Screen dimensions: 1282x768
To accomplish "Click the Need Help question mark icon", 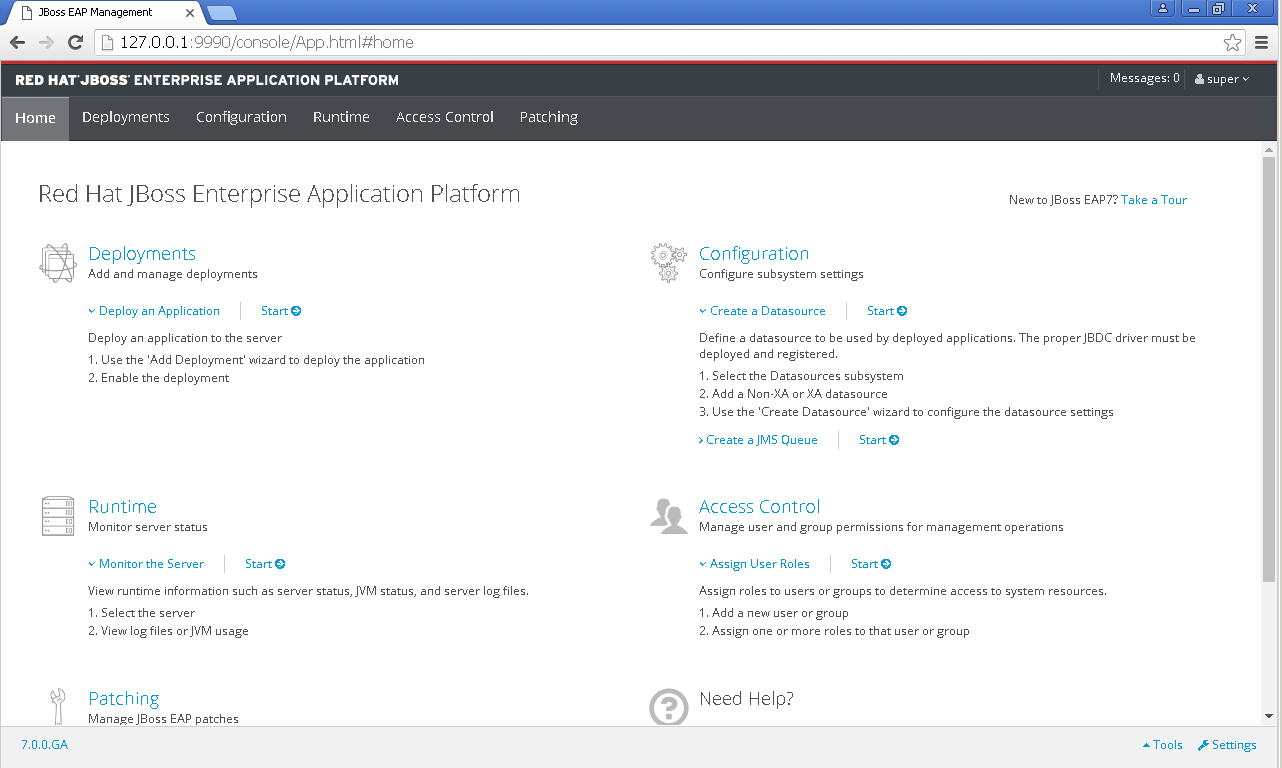I will tap(668, 706).
